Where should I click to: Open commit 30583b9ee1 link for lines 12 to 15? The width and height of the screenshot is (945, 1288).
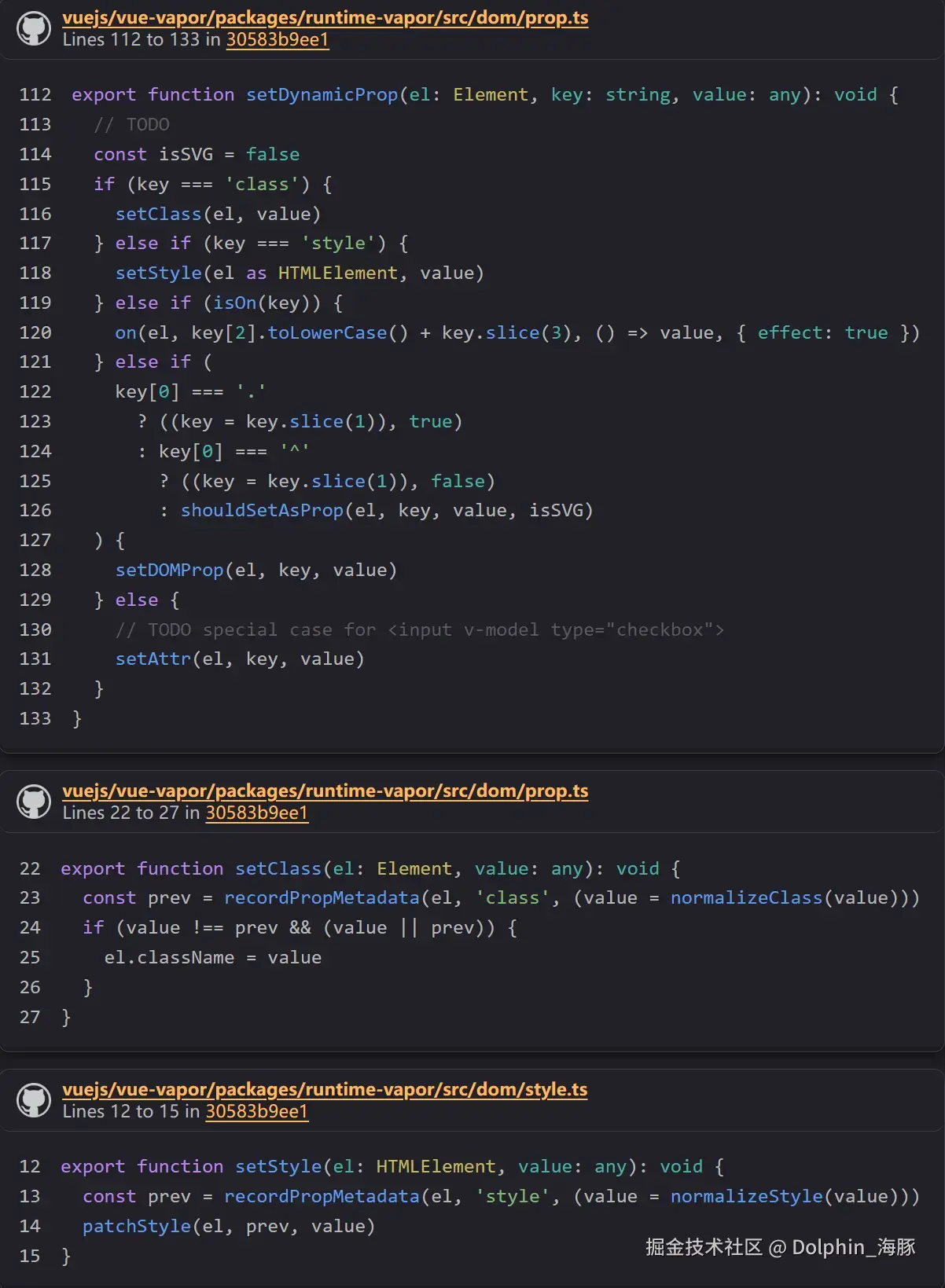pos(256,1111)
